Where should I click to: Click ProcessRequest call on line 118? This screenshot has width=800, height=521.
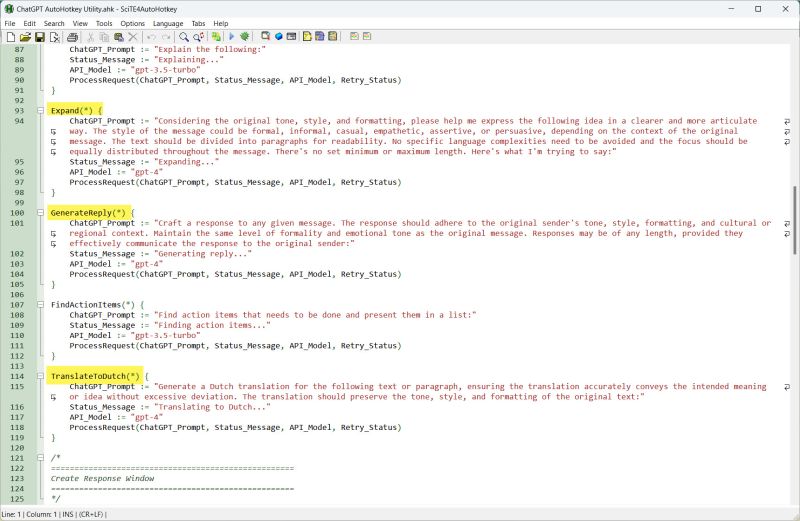(235, 427)
